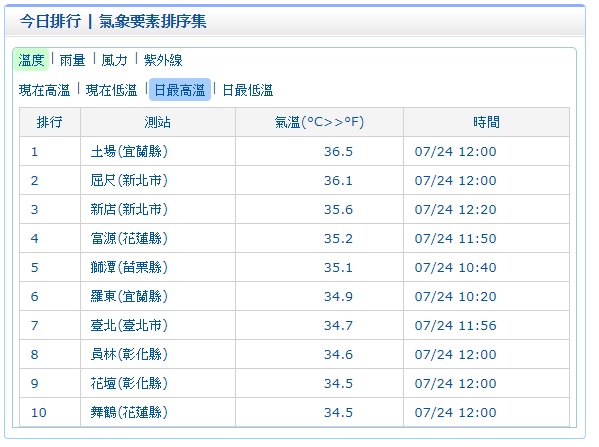Show 現在高溫 ranking
This screenshot has width=599, height=447.
click(44, 90)
